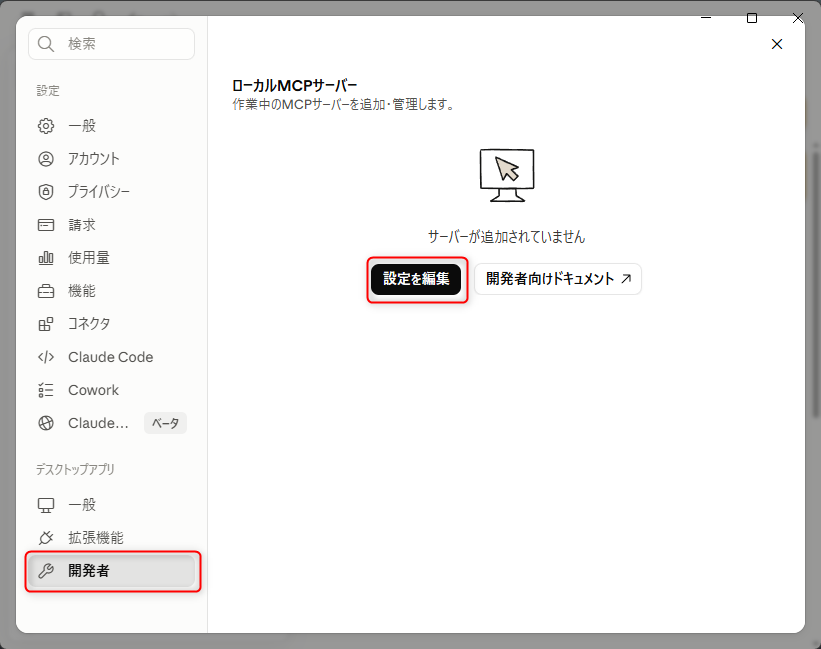821x649 pixels.
Task: Click the 拡張機能 plug icon
Action: pos(46,538)
